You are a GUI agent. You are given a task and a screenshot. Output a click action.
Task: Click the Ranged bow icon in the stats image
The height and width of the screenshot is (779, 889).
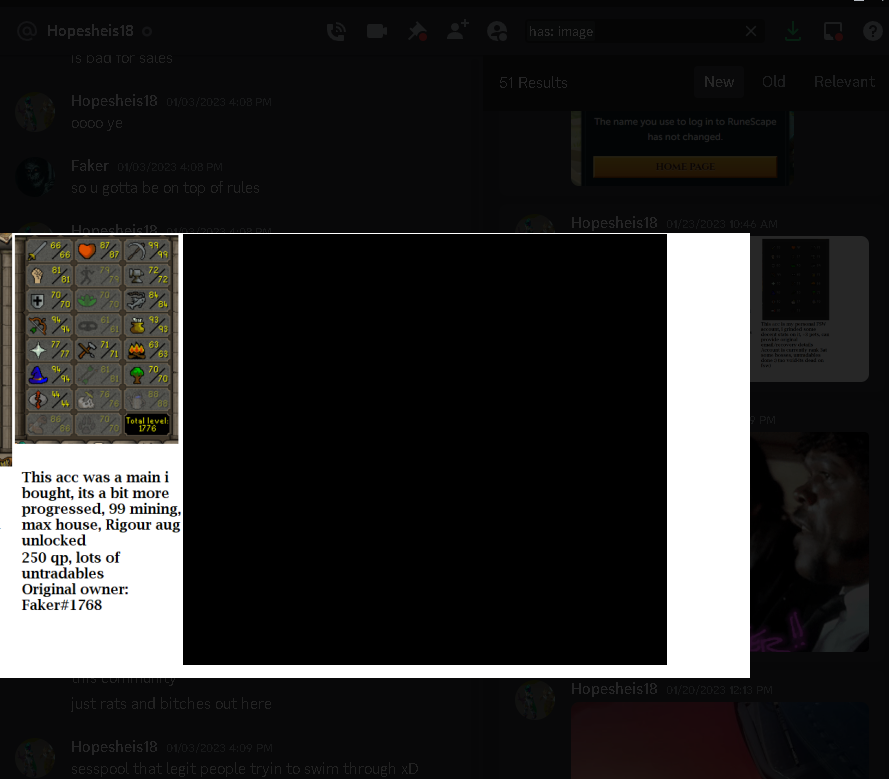(37, 325)
